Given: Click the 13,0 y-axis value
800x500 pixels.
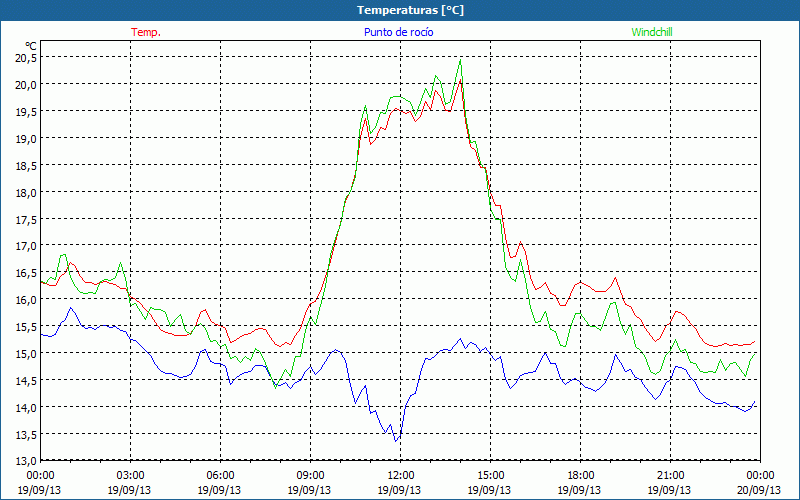Looking at the screenshot, I should [26, 462].
